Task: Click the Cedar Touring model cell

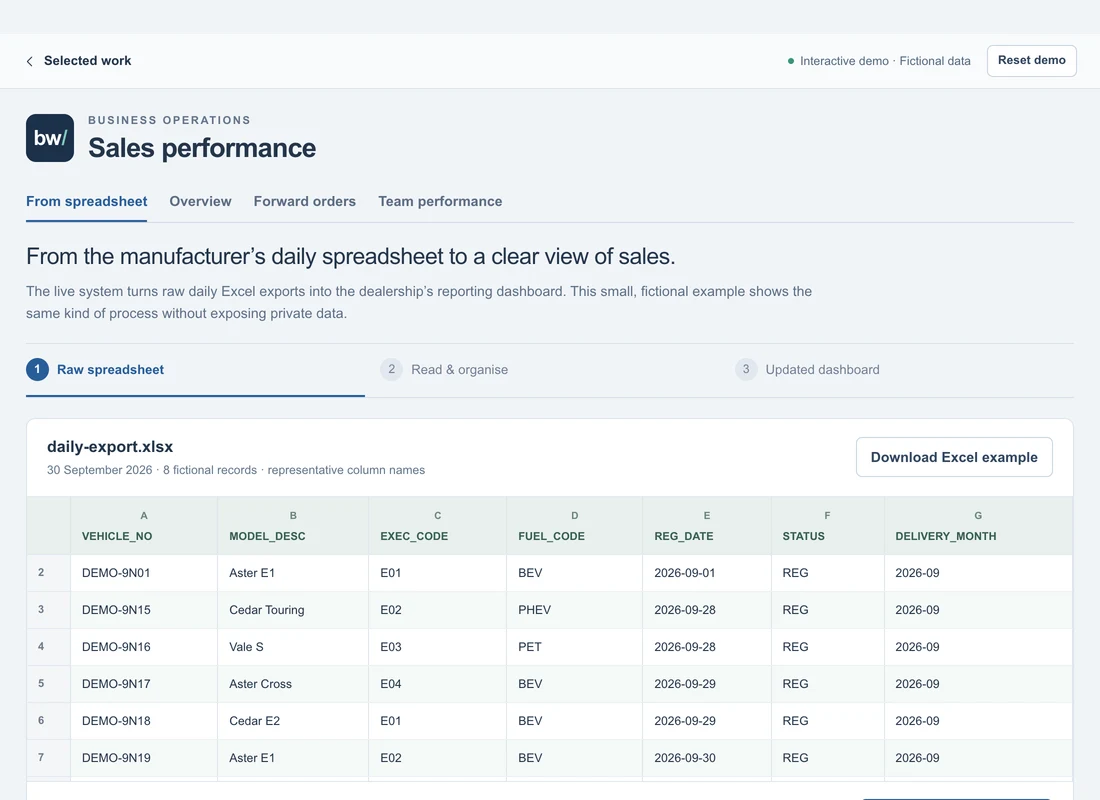Action: click(x=293, y=610)
